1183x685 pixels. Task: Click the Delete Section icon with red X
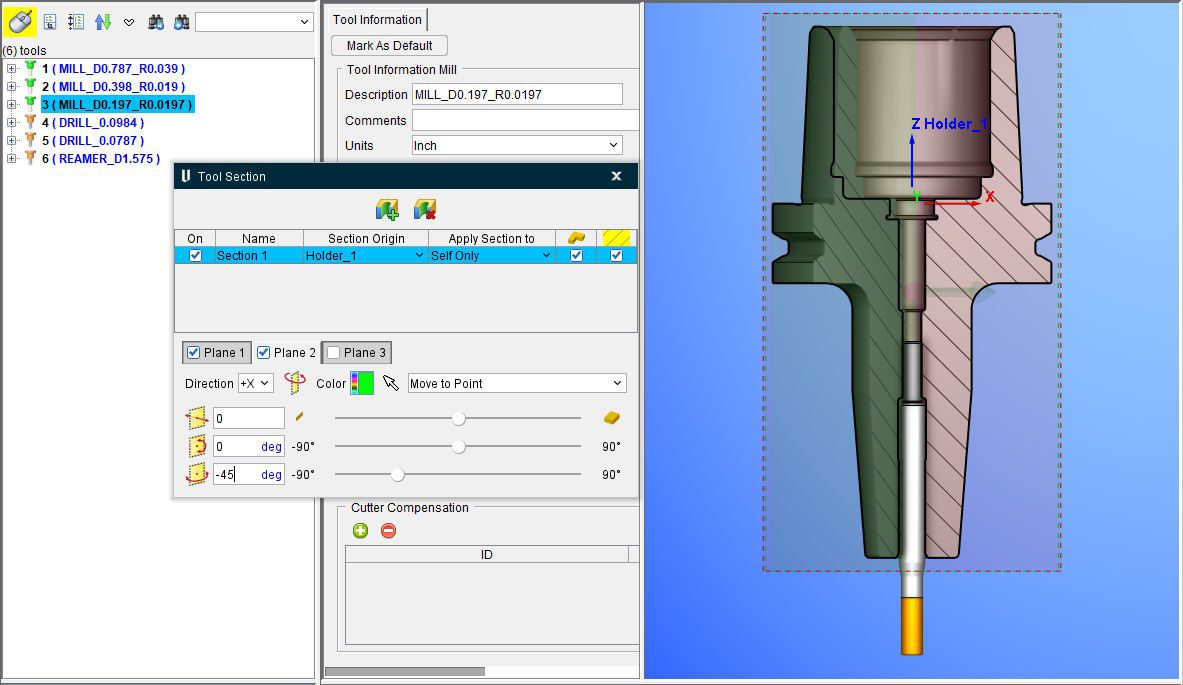(x=425, y=210)
